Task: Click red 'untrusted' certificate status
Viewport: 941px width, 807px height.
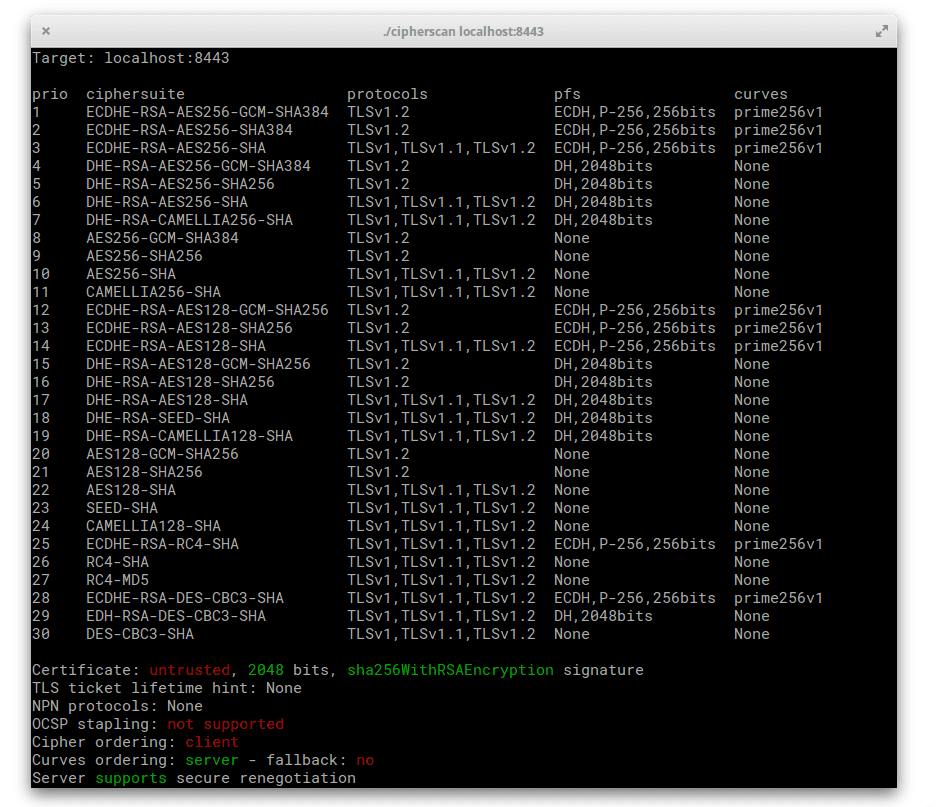Action: [x=190, y=670]
